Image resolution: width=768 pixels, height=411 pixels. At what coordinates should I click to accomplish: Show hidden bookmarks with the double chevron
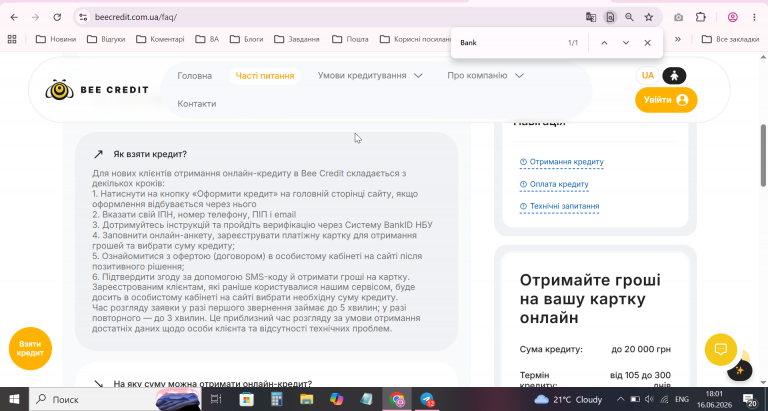pyautogui.click(x=678, y=39)
